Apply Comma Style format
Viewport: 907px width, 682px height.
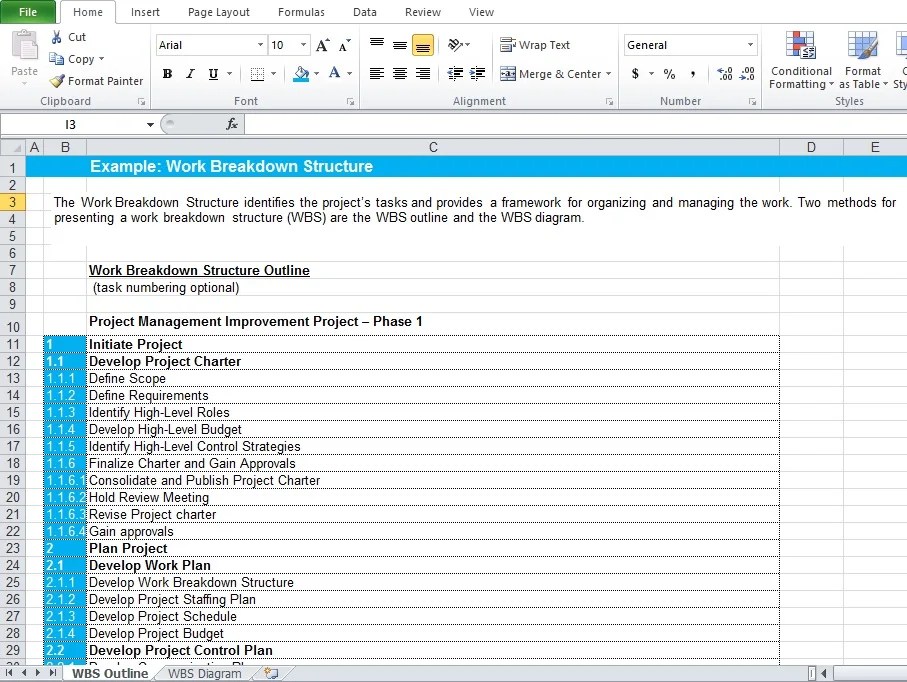click(692, 73)
